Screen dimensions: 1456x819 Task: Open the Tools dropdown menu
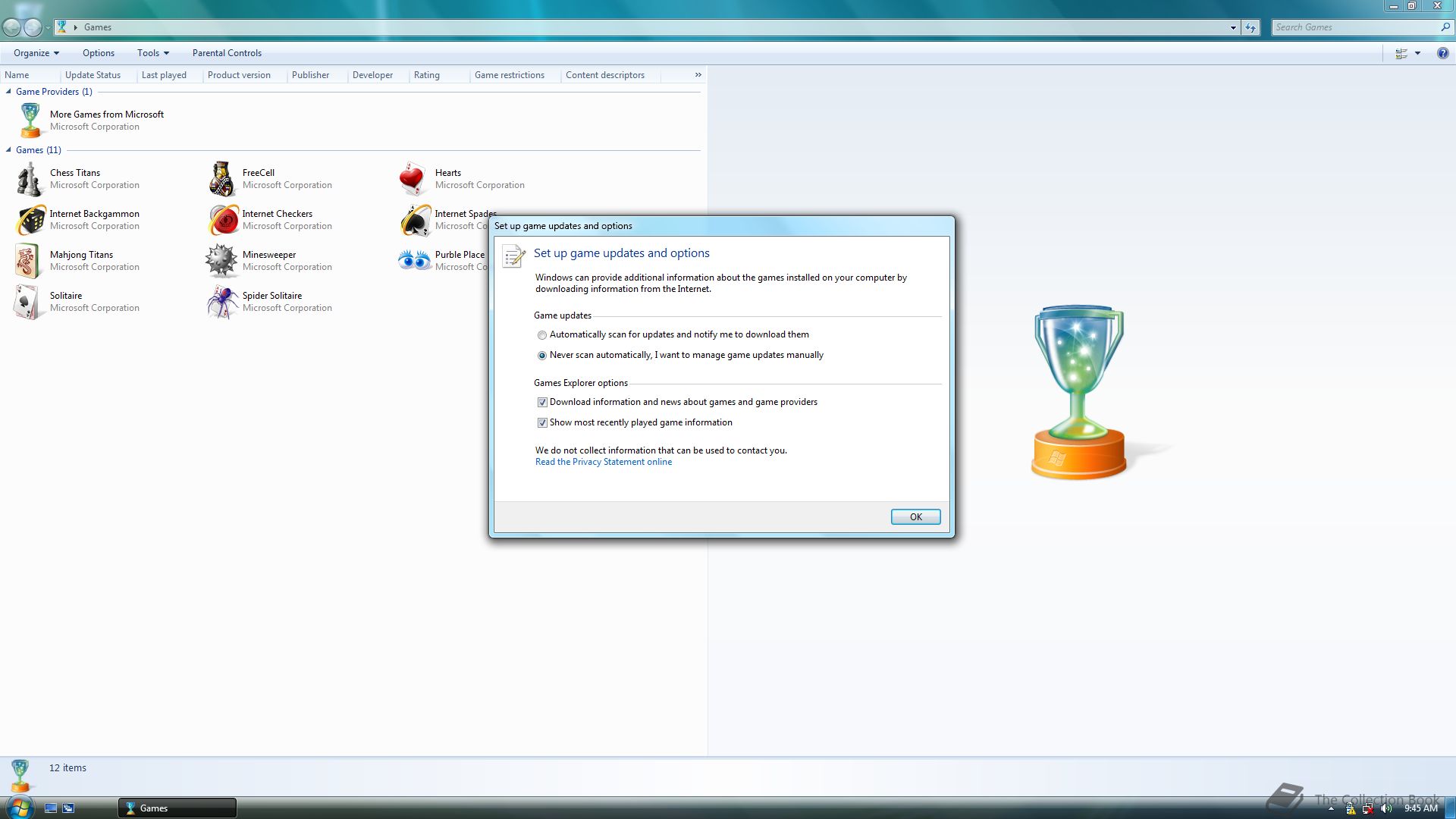[152, 53]
